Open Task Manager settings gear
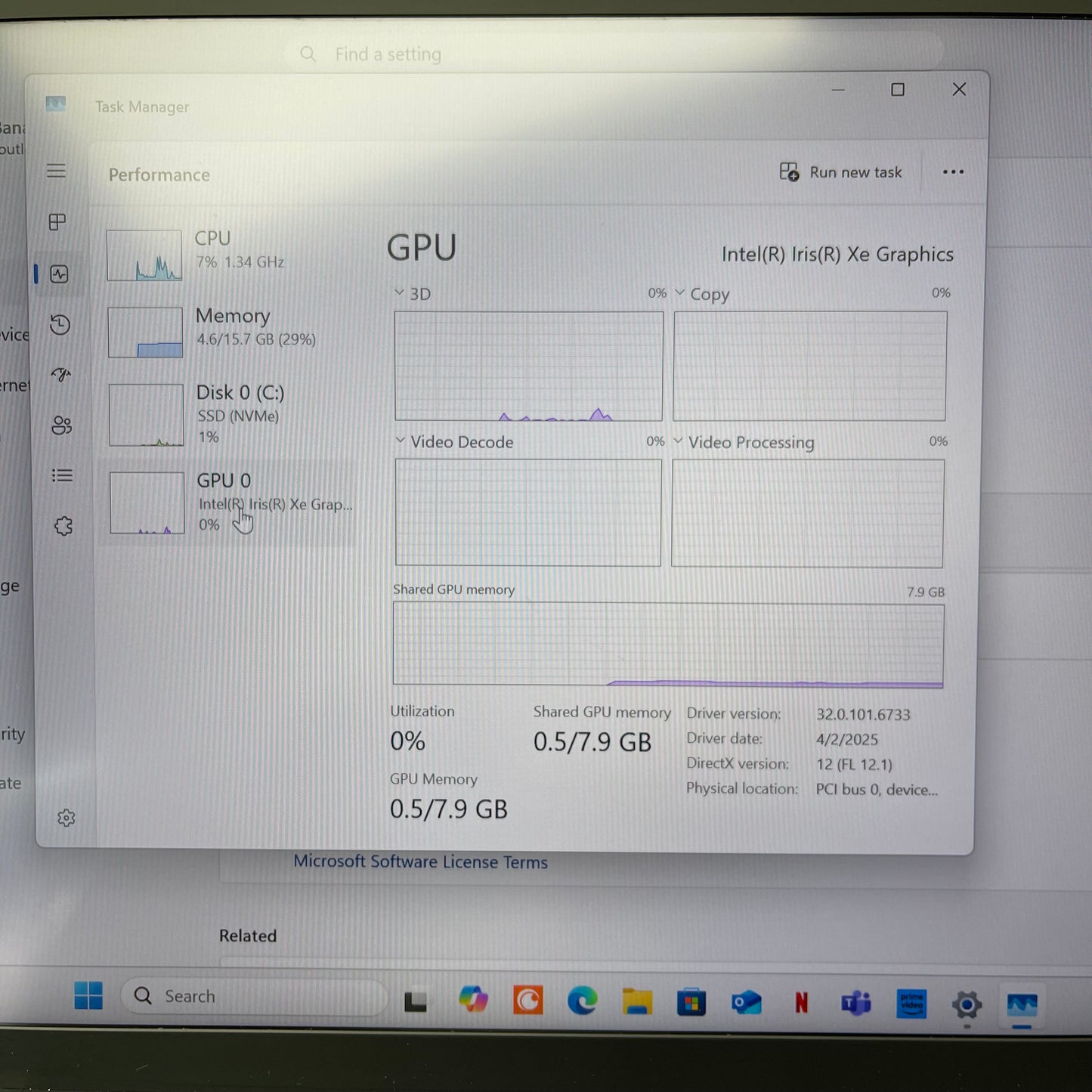 [67, 818]
